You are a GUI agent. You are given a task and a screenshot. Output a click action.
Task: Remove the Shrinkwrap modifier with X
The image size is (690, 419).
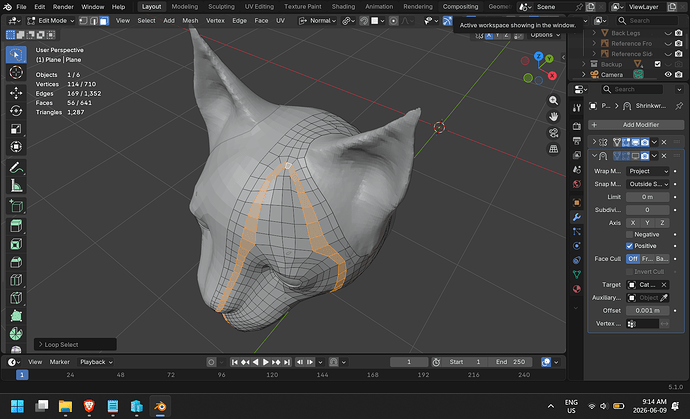(664, 156)
